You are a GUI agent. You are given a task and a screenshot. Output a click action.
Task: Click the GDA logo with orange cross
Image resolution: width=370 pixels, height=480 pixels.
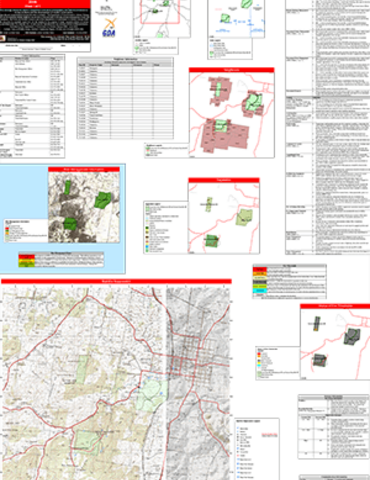pos(109,28)
